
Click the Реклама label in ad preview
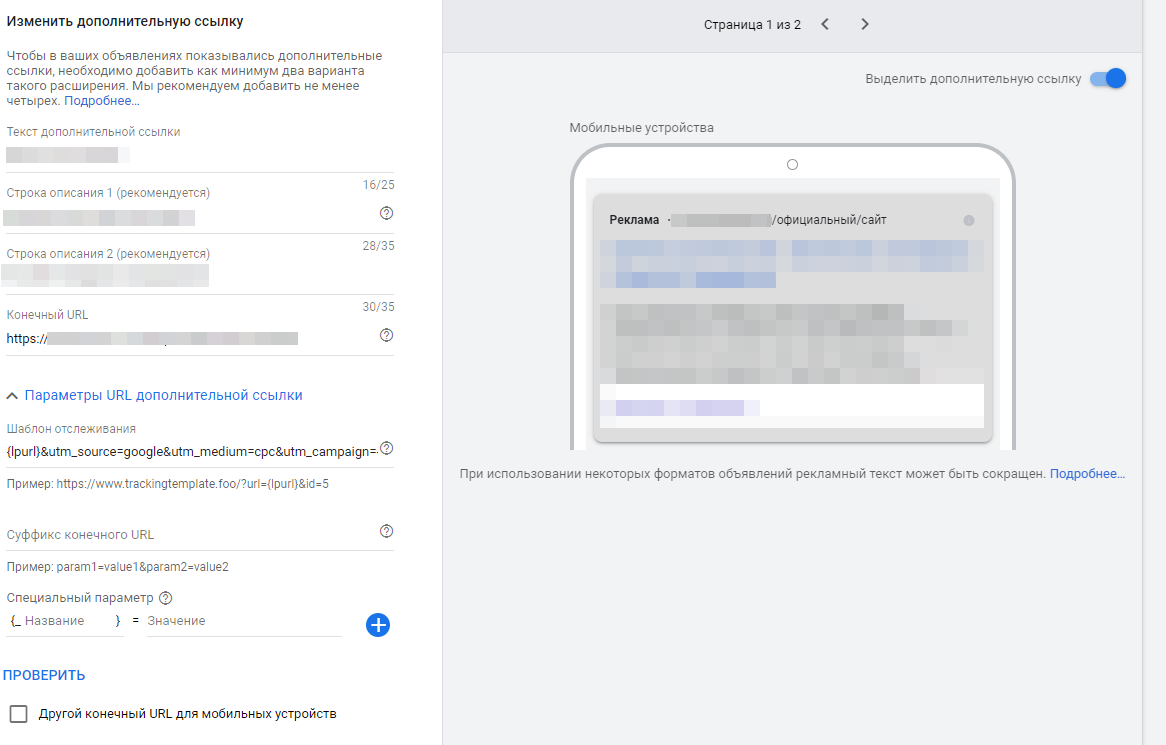pos(634,220)
